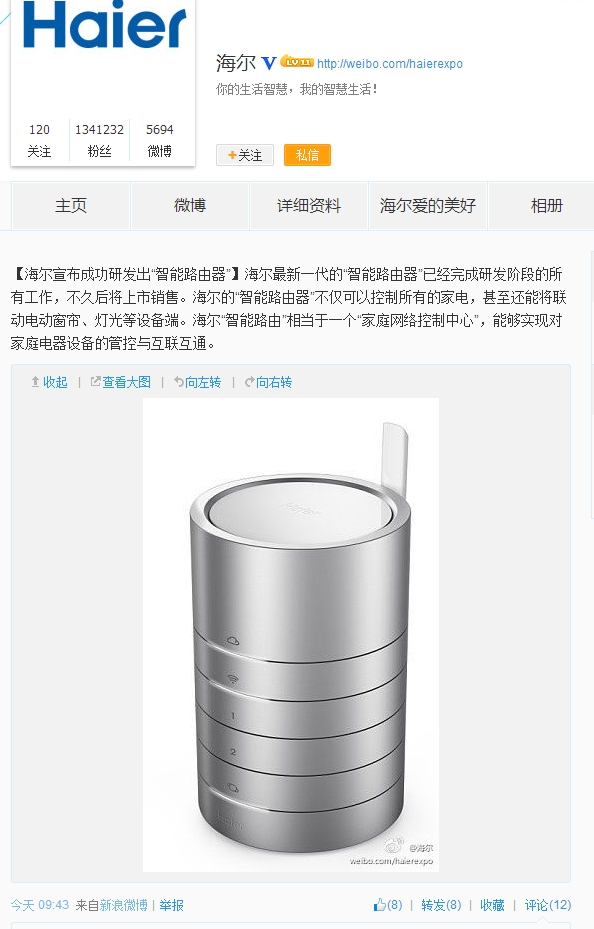Send a private message via 私信
Viewport: 594px width, 929px height.
pyautogui.click(x=307, y=155)
